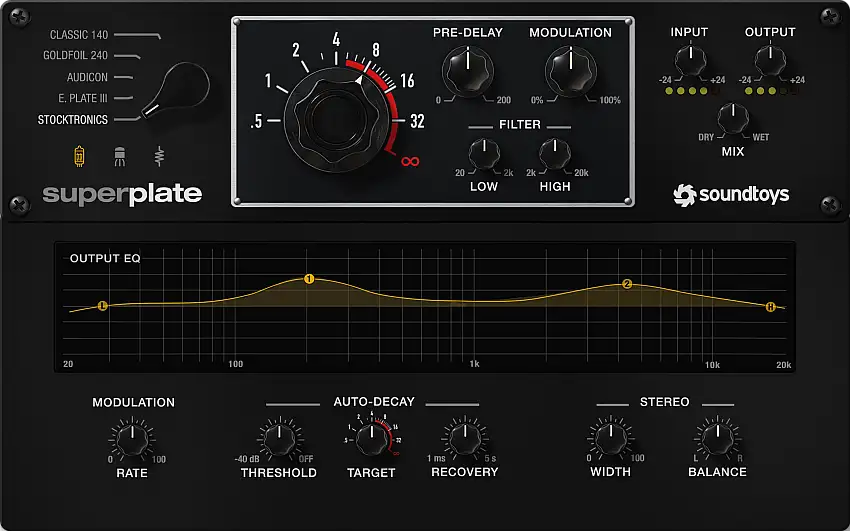Image resolution: width=850 pixels, height=531 pixels.
Task: Click the superplate product name
Action: (123, 195)
